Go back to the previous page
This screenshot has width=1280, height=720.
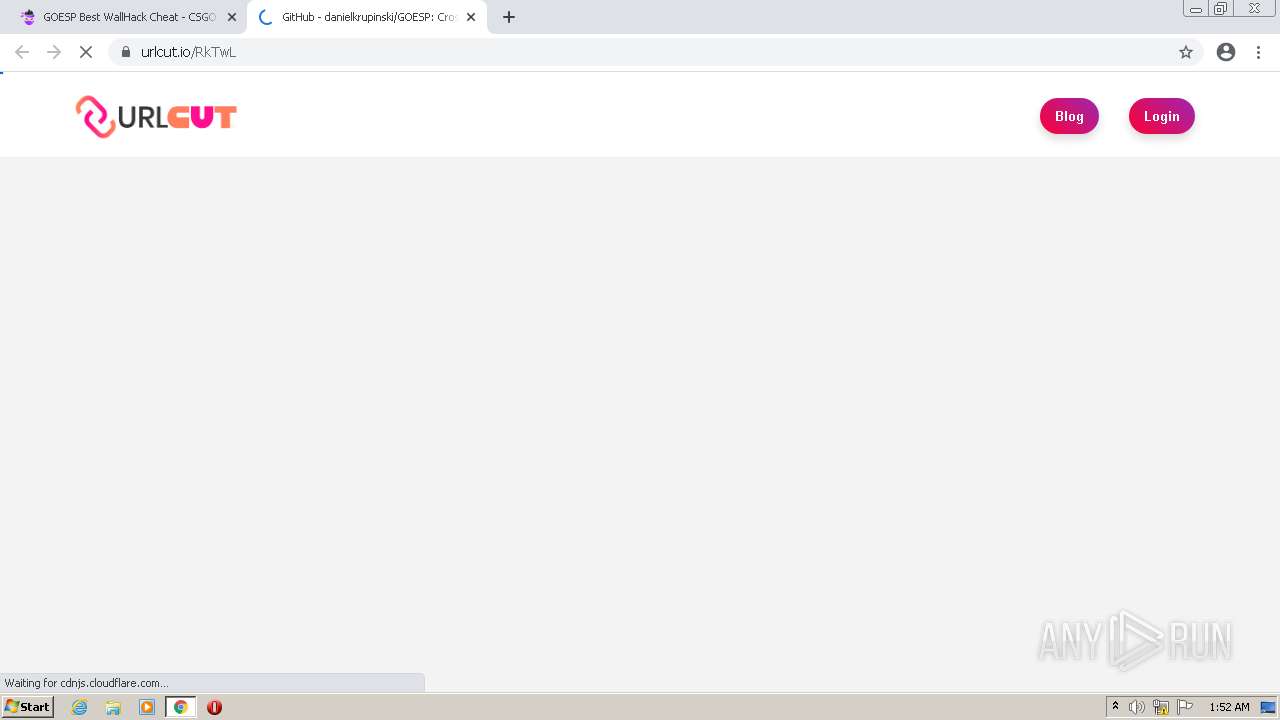(x=22, y=52)
